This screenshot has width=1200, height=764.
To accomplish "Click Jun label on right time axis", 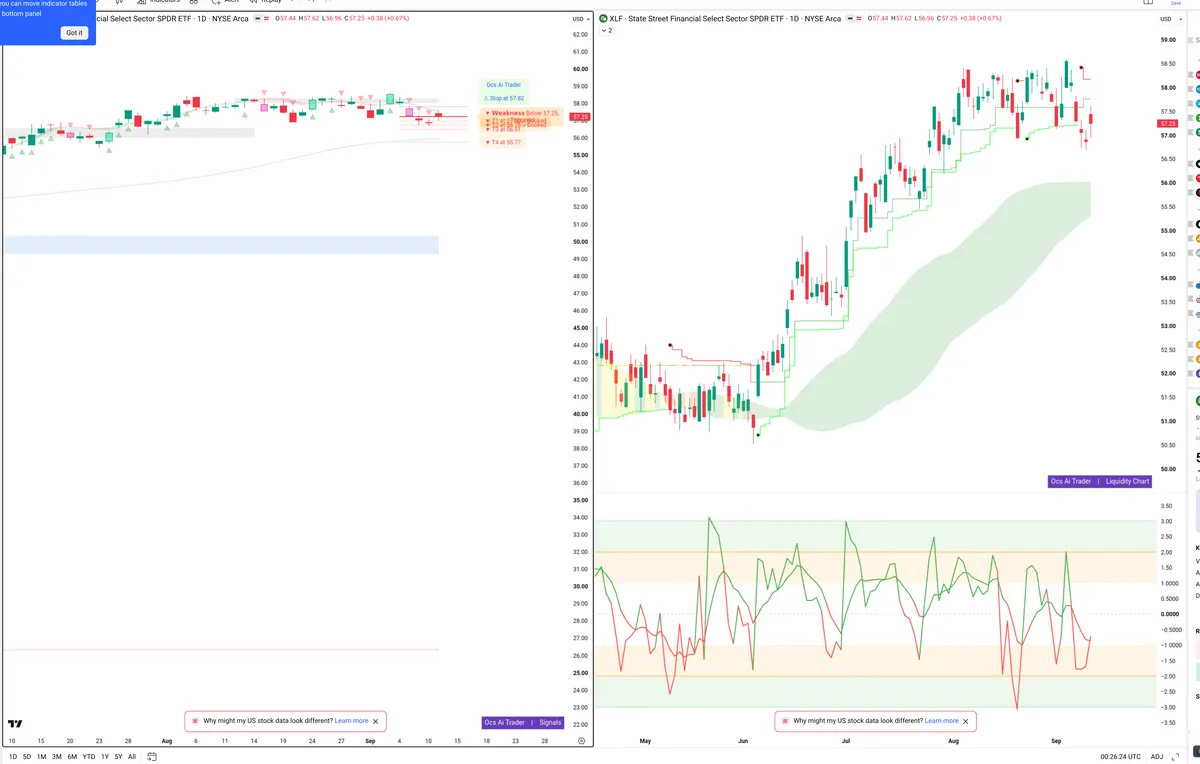I will pos(743,741).
